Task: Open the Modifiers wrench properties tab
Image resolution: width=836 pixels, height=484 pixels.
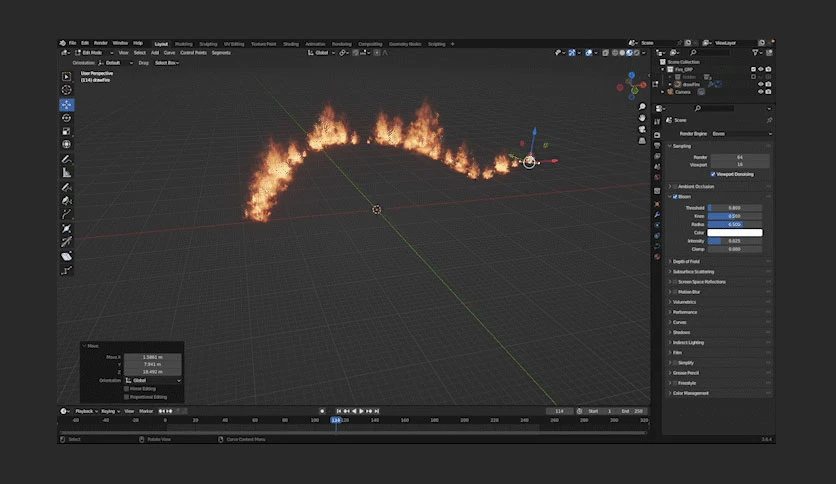Action: (657, 215)
